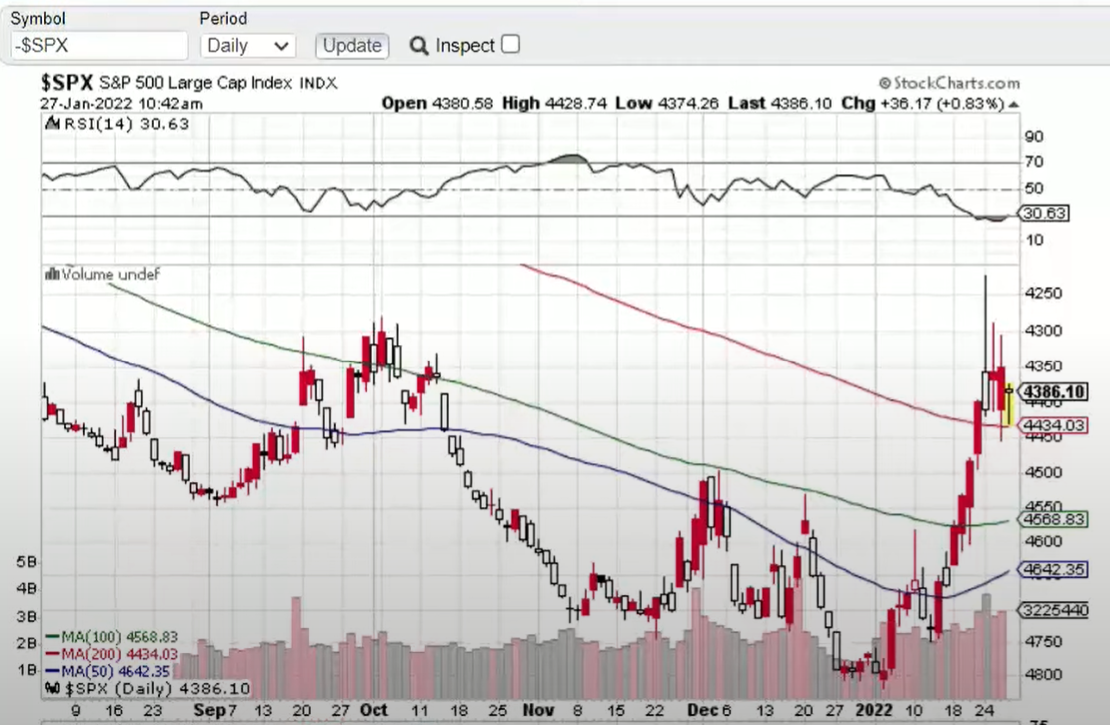Click the candlestick icon beside $SPX (Daily)
This screenshot has width=1110, height=725.
(x=52, y=689)
